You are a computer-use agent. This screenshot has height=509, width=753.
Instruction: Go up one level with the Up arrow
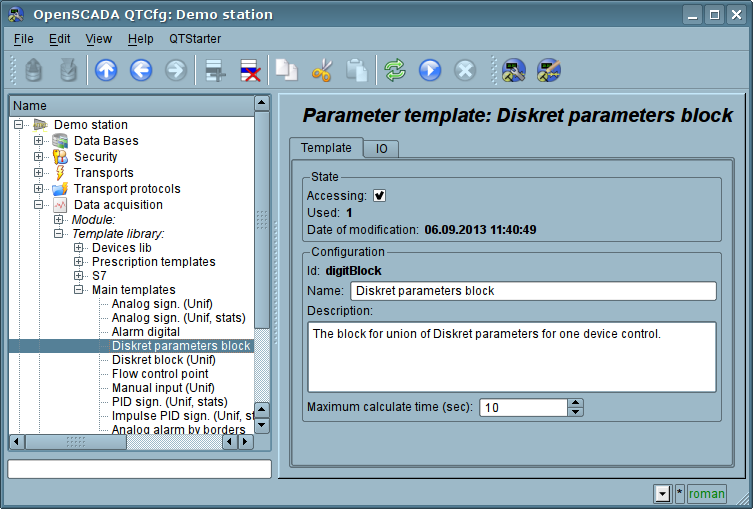coord(106,71)
